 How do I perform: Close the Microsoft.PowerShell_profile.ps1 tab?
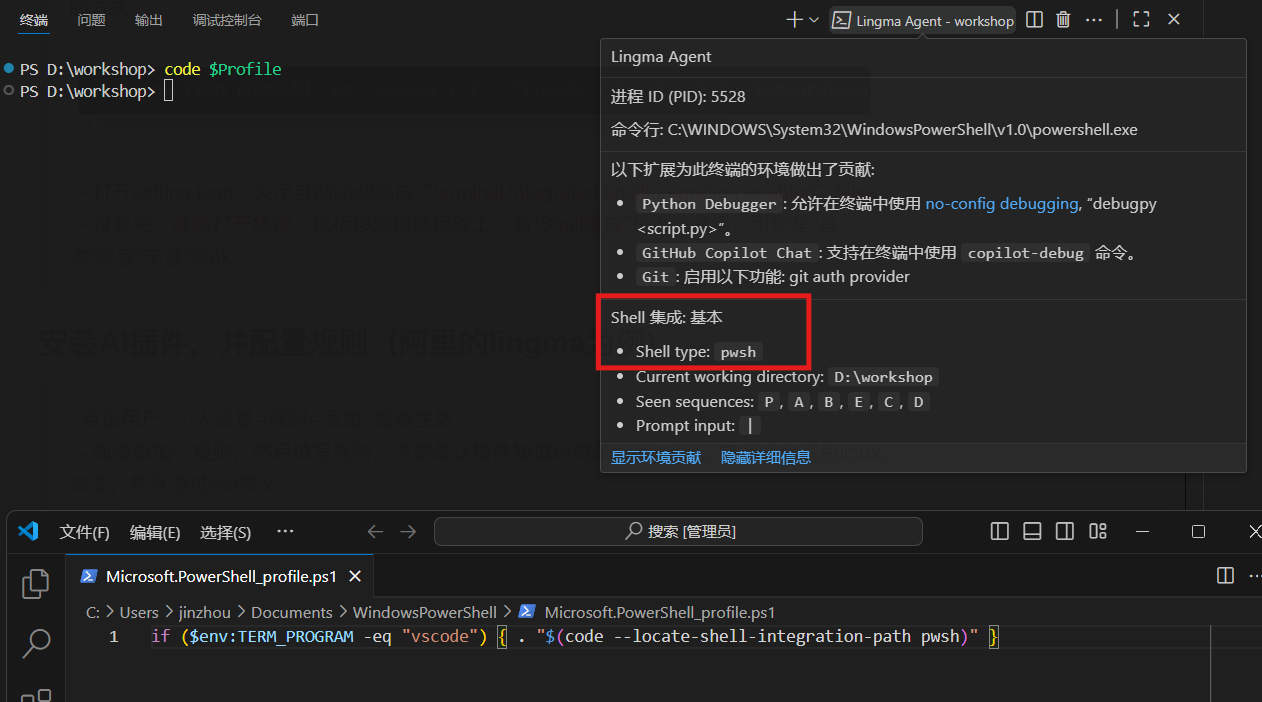pos(355,576)
